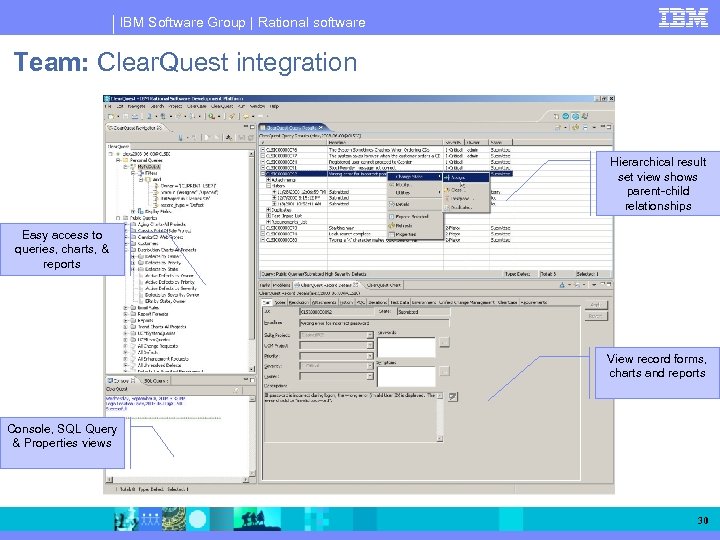
Task: Click the Description editor icon
Action: (453, 397)
